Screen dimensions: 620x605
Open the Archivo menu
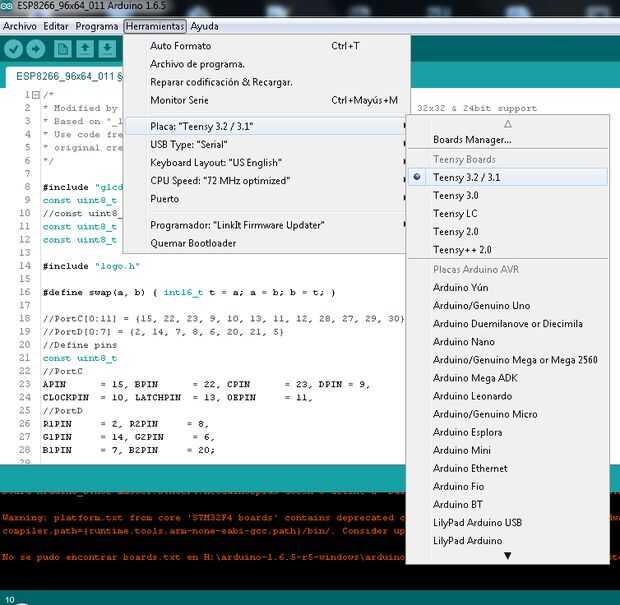[x=20, y=26]
